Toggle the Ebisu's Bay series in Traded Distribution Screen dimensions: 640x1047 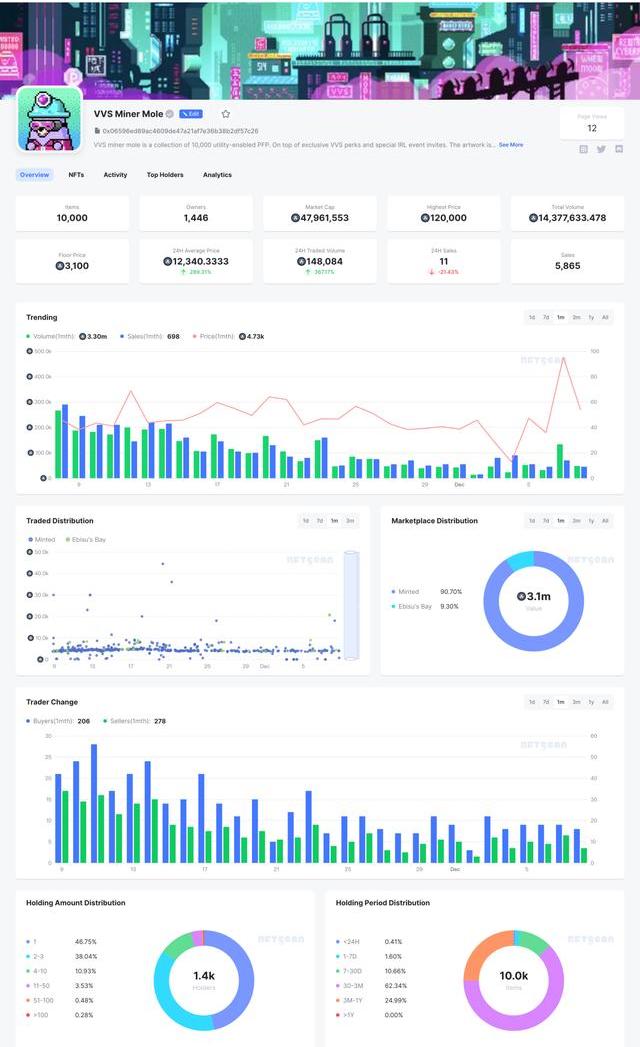85,540
